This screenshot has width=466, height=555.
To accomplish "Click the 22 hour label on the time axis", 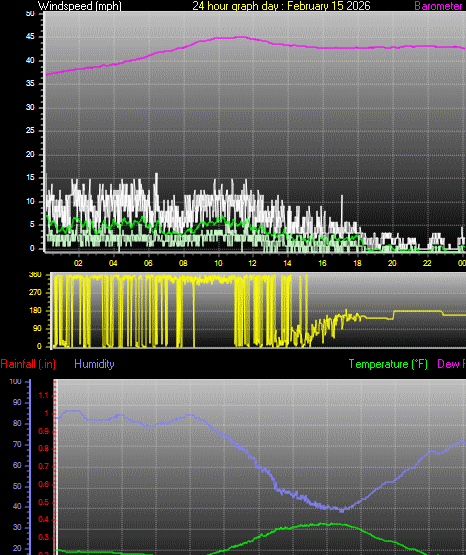I will point(427,263).
